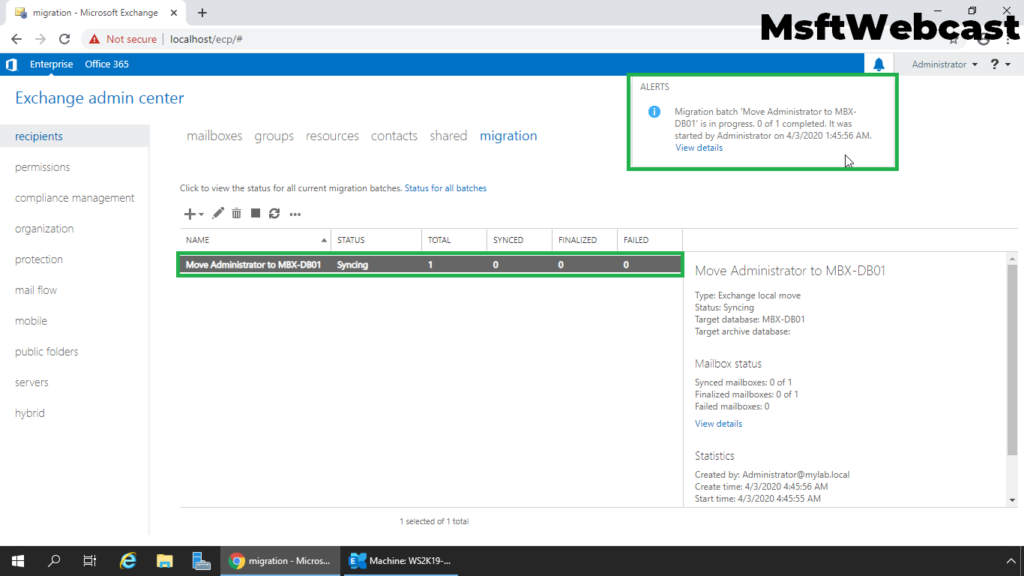Click the details pane scrollbar down arrow
Image resolution: width=1024 pixels, height=576 pixels.
point(1012,500)
